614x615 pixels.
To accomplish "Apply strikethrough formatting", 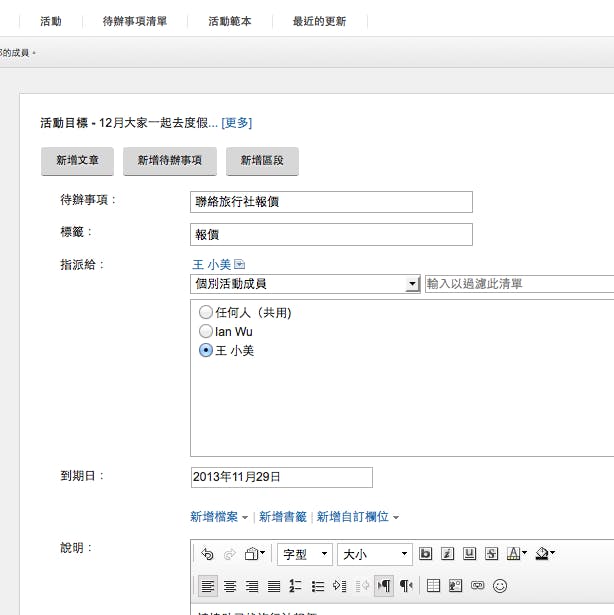I will pos(490,554).
